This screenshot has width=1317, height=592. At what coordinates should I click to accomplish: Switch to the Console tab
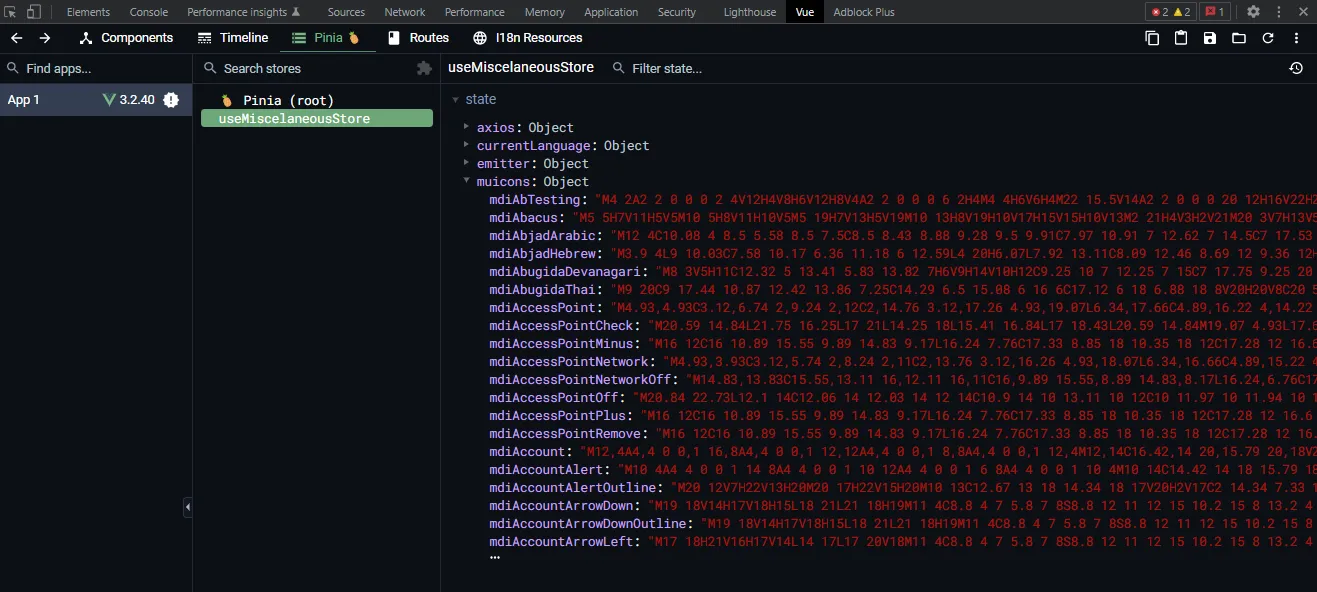[x=149, y=12]
